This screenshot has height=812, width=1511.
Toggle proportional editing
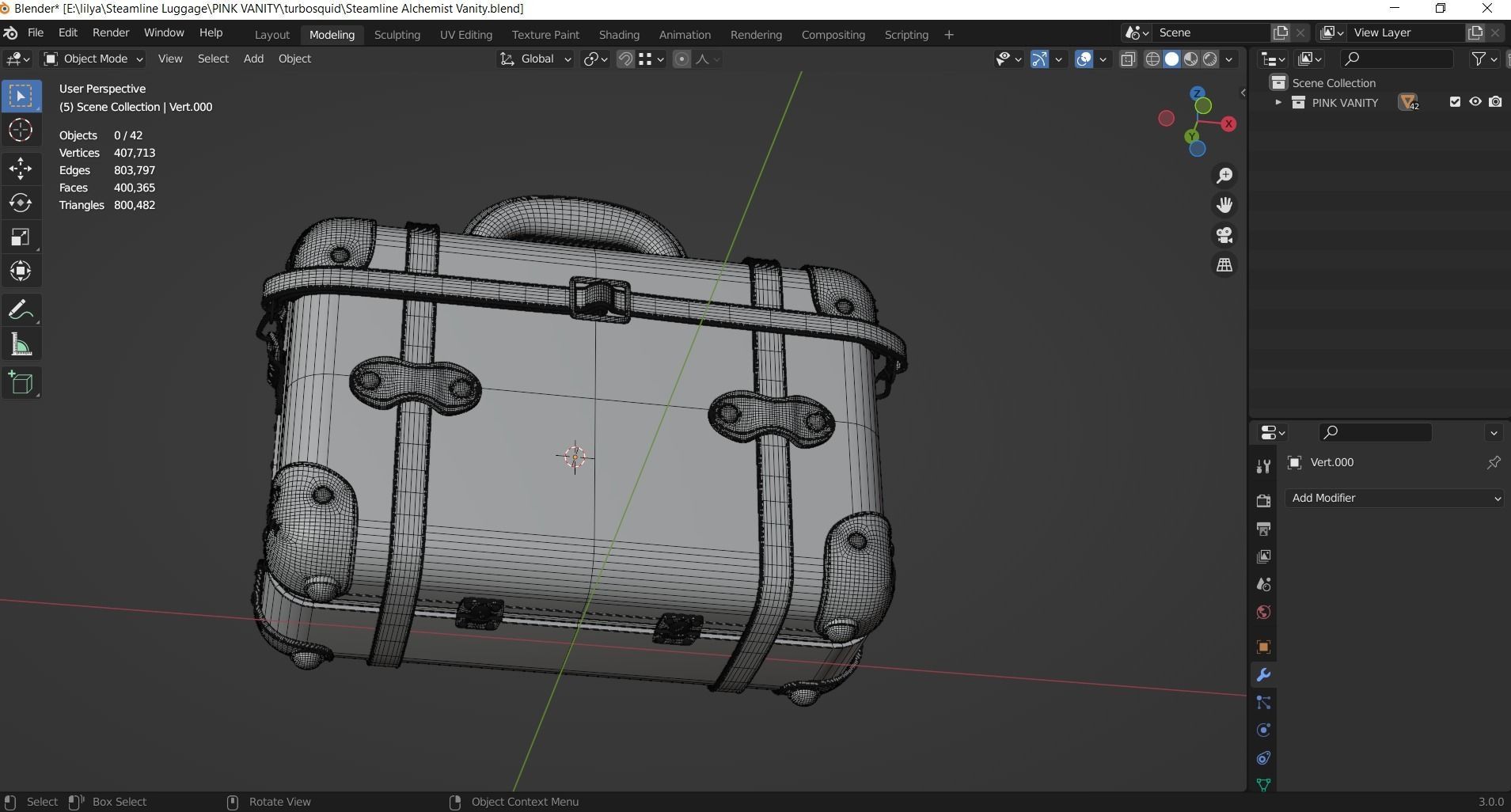(681, 59)
